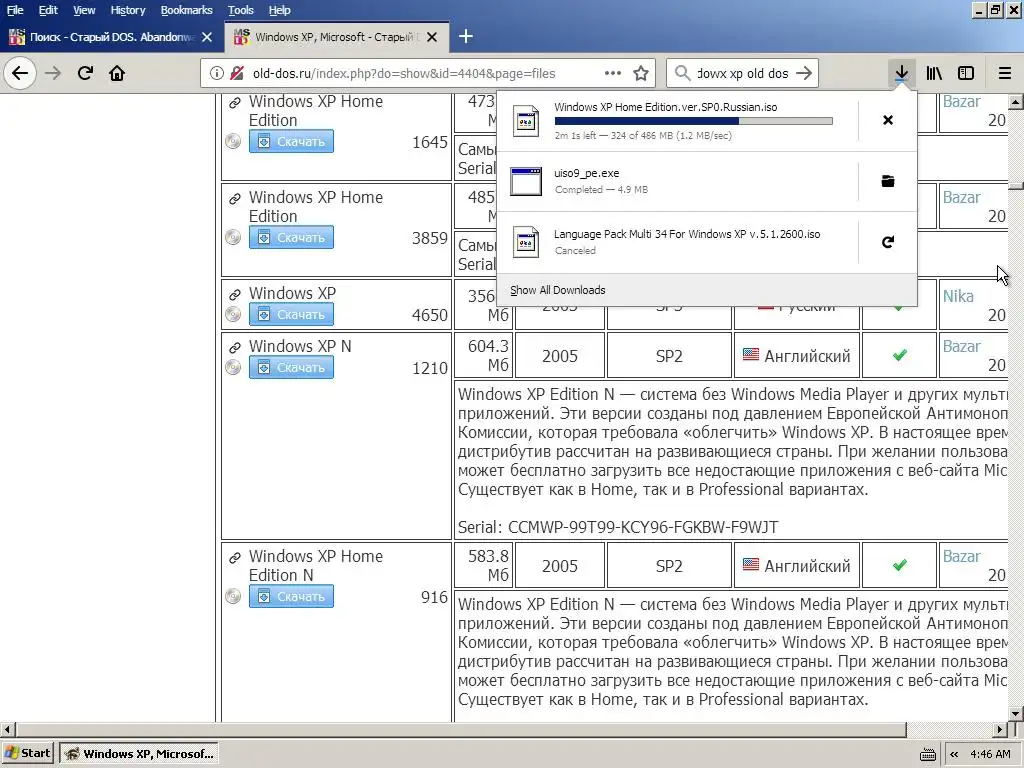Show site information icon in address bar
Screen dimensions: 1024x768
[217, 73]
